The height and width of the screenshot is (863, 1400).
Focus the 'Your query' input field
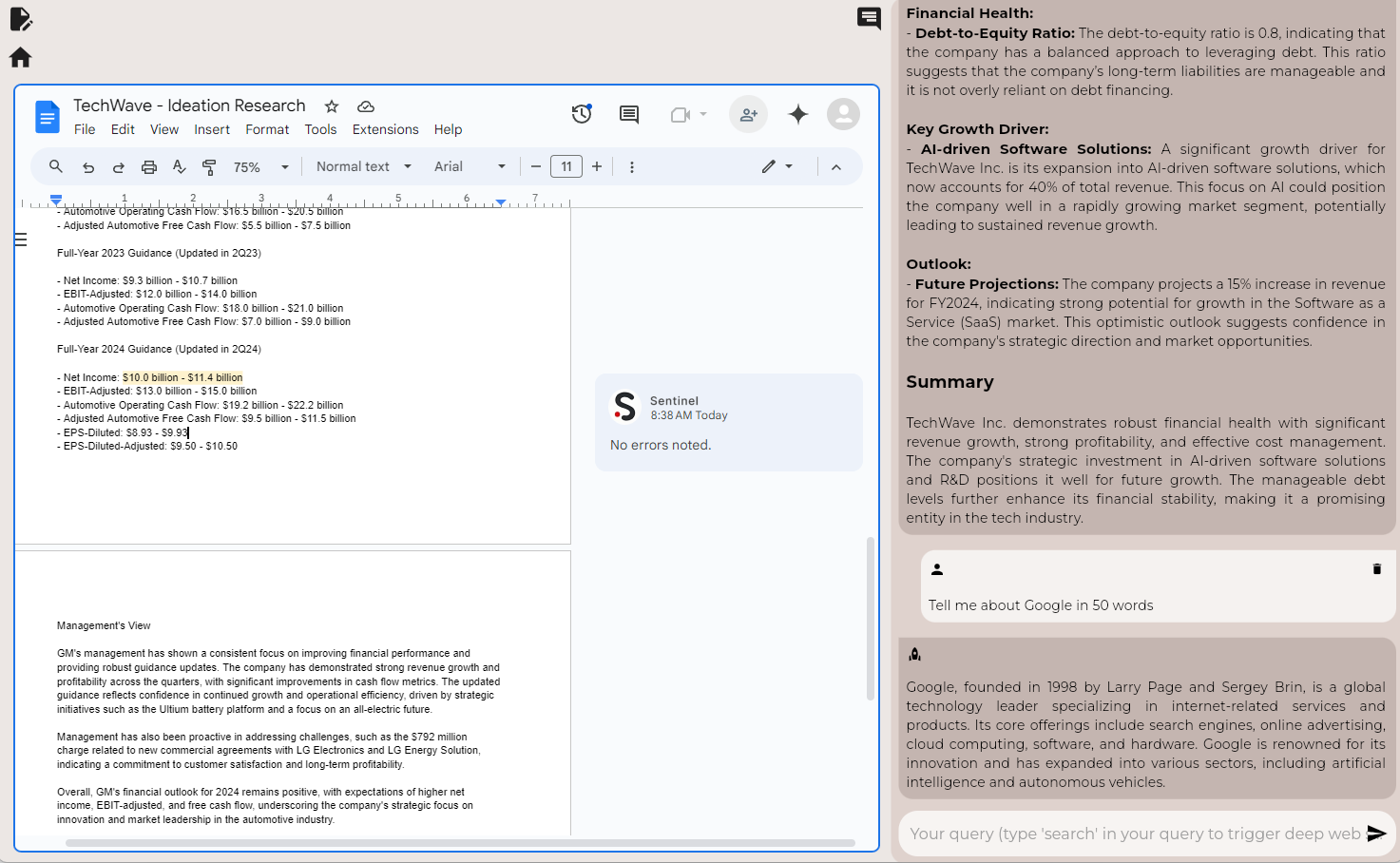pyautogui.click(x=1134, y=834)
